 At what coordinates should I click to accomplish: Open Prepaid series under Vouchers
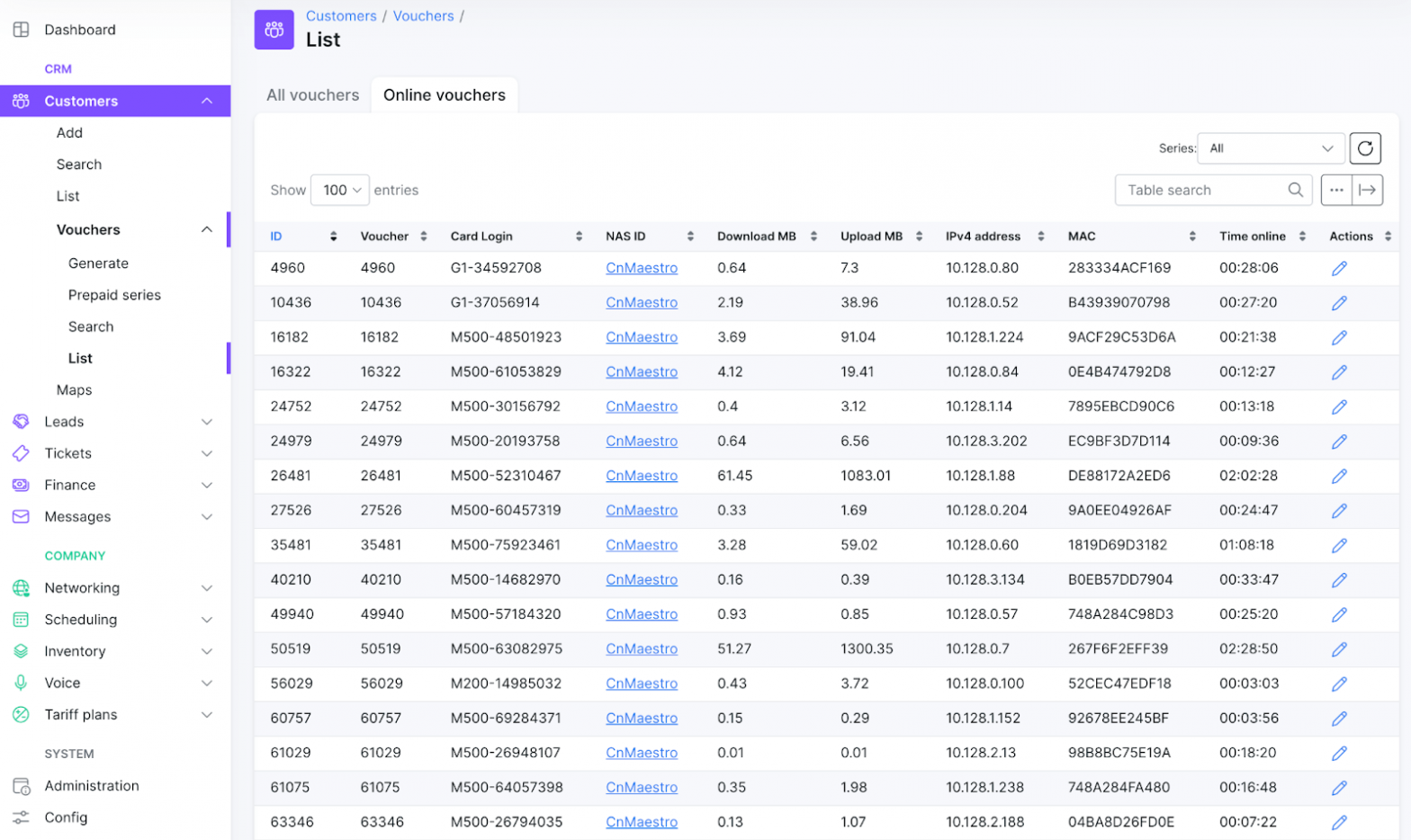click(x=114, y=295)
